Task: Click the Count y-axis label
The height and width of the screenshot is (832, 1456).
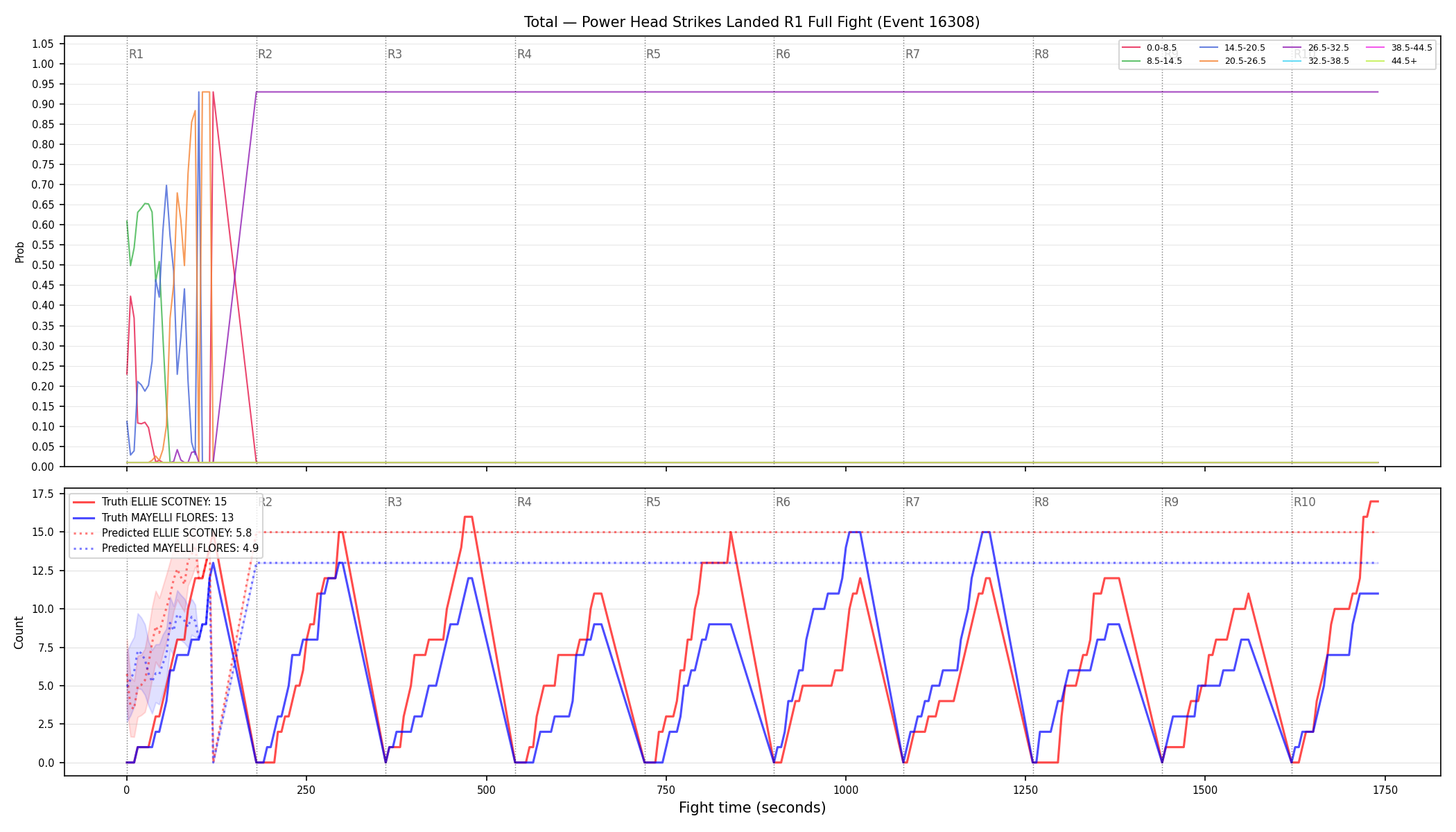Action: [x=19, y=632]
